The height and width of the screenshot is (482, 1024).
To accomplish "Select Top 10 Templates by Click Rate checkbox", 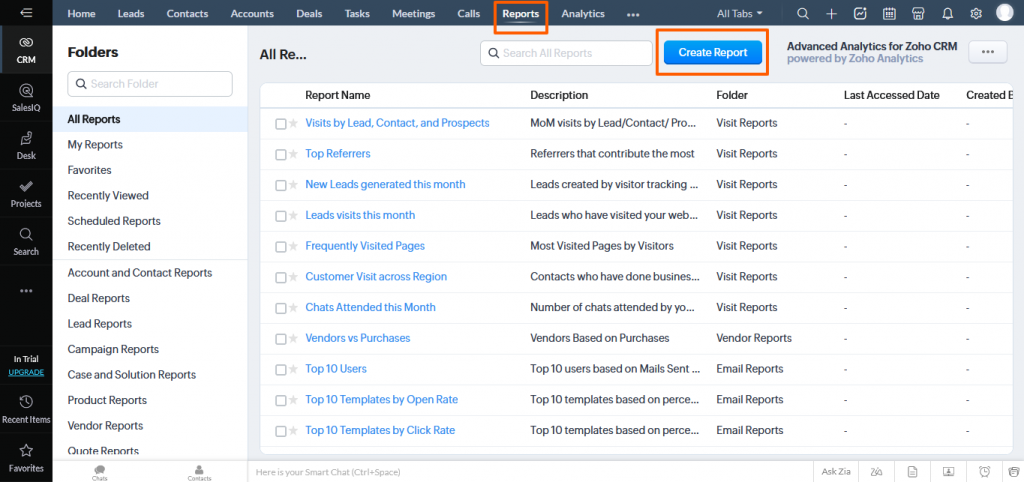I will point(281,431).
